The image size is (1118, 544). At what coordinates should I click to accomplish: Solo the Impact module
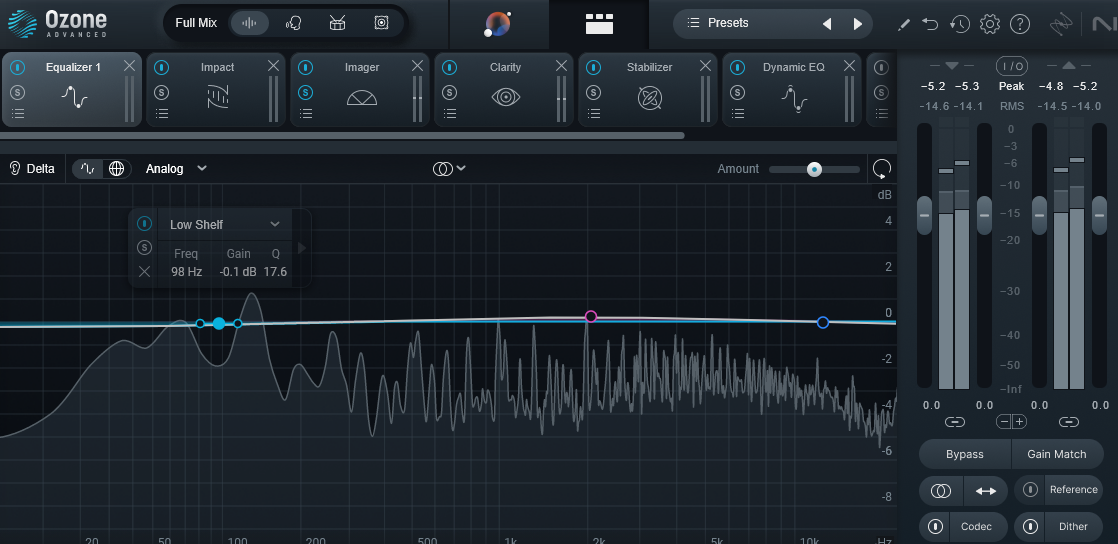(162, 92)
